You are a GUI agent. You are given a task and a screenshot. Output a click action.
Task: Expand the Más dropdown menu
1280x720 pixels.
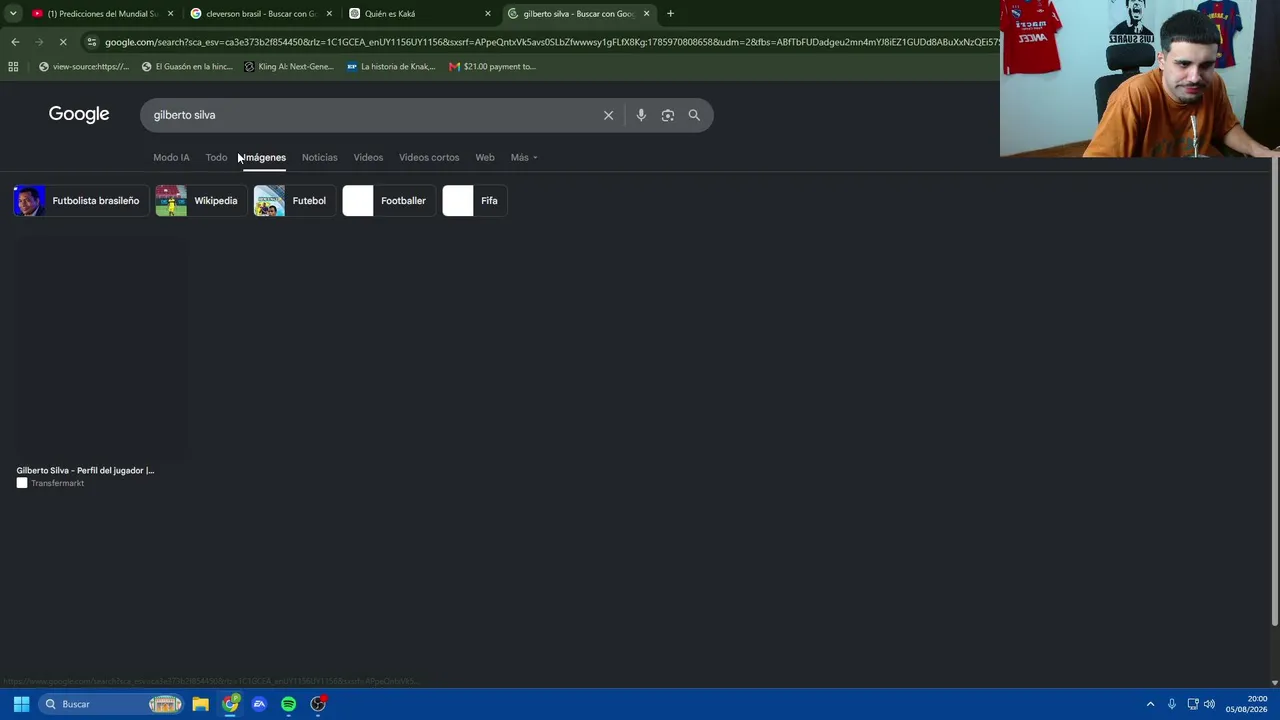tap(524, 157)
